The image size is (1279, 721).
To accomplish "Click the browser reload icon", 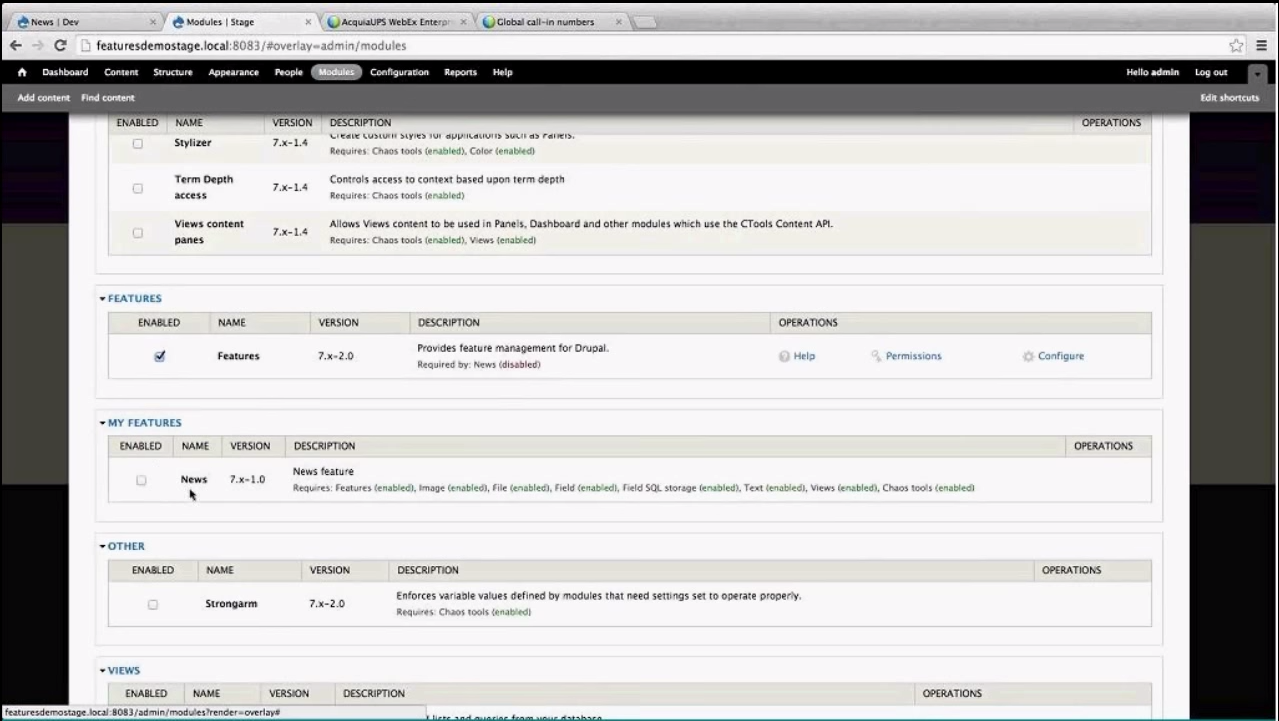I will tap(60, 45).
